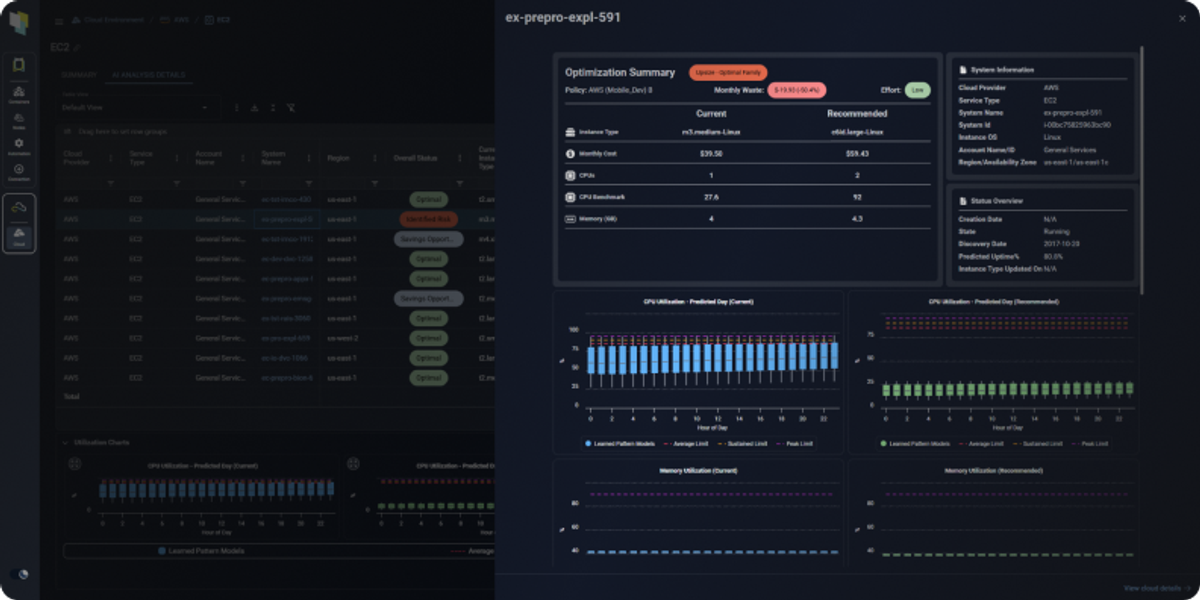Screen dimensions: 1200x600
Task: Toggle the dark mode switch
Action: [x=20, y=575]
